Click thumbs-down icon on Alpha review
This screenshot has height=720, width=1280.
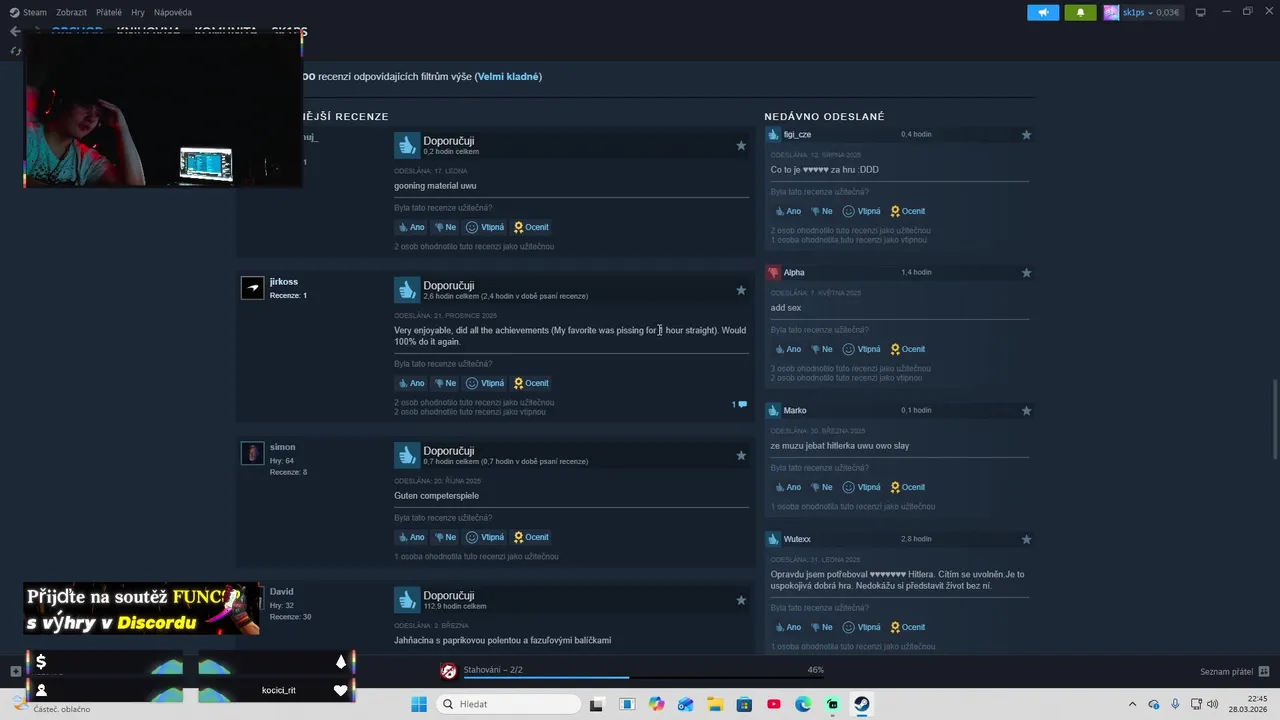click(x=773, y=272)
